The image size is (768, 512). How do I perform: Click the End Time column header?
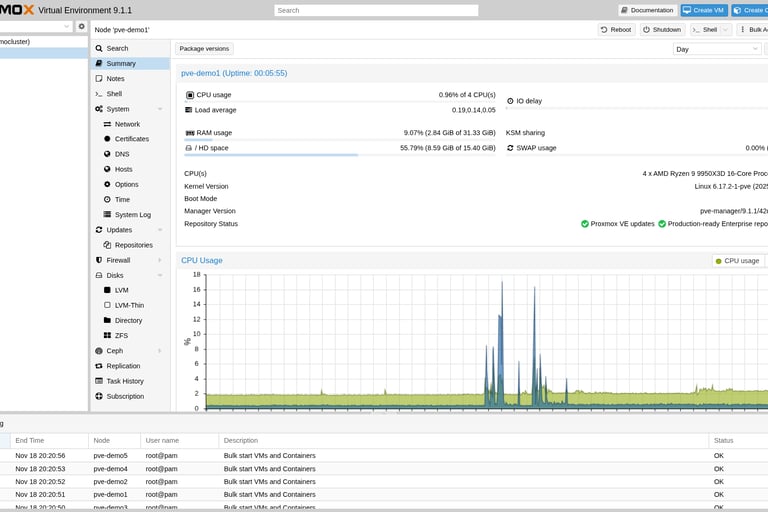49,440
